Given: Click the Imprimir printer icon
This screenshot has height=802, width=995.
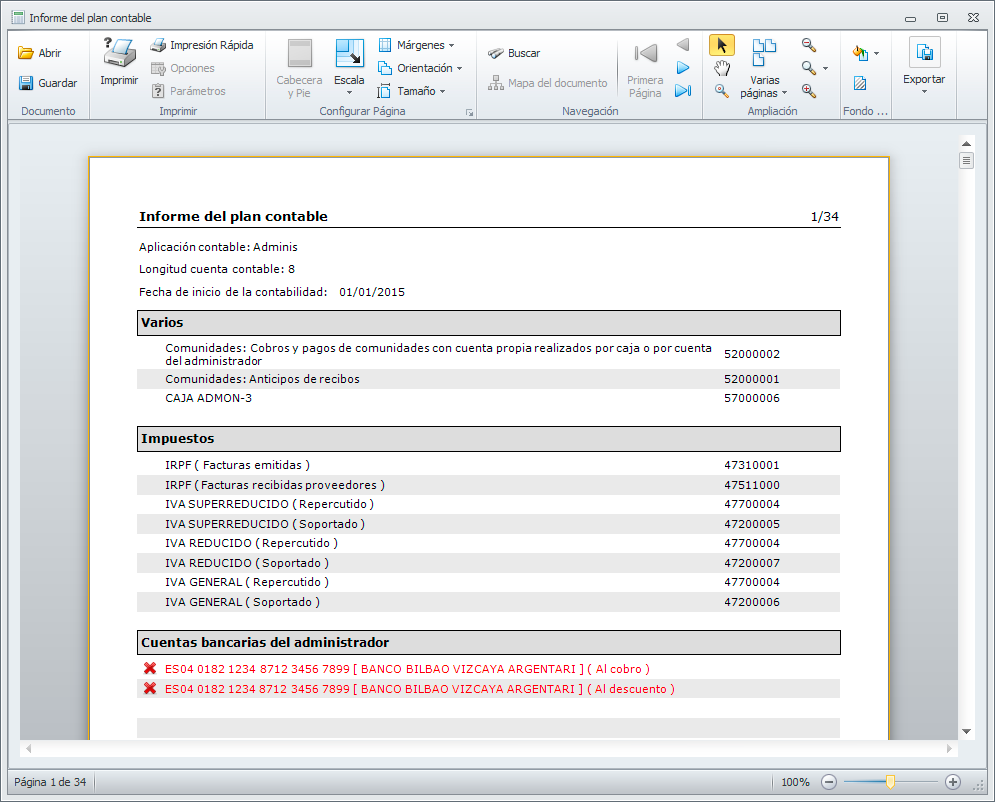Looking at the screenshot, I should [119, 60].
